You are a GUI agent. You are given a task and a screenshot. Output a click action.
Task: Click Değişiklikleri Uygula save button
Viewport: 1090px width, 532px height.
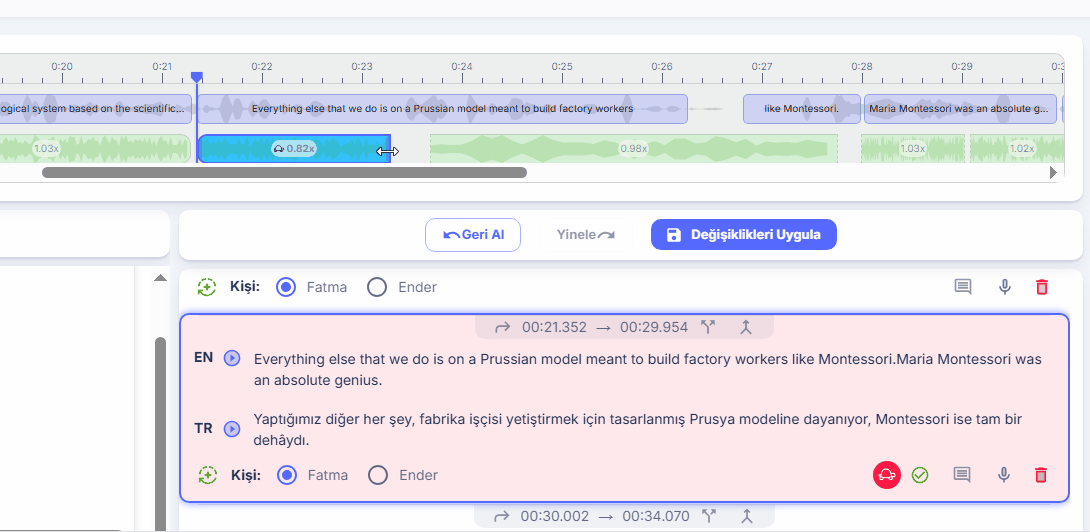(x=744, y=235)
